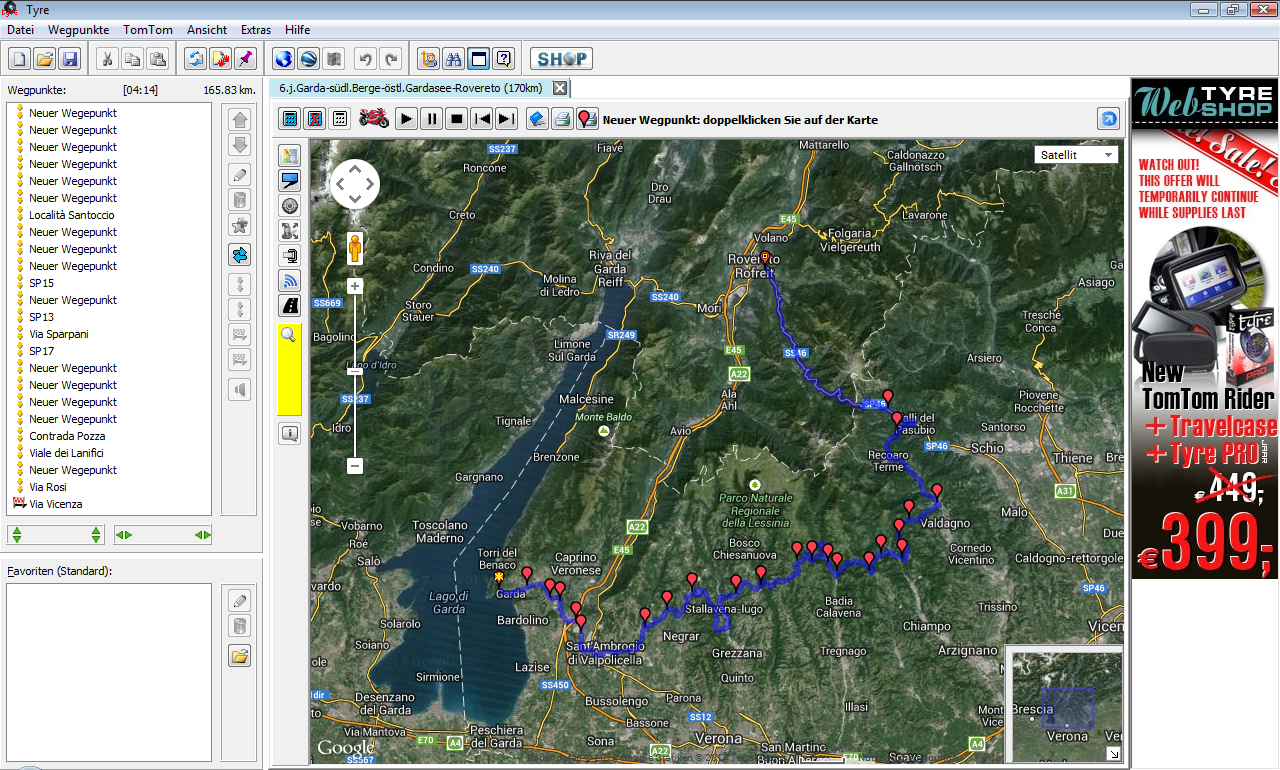The height and width of the screenshot is (770, 1280).
Task: Collapse the overview minimap with corner arrow
Action: [x=1114, y=753]
